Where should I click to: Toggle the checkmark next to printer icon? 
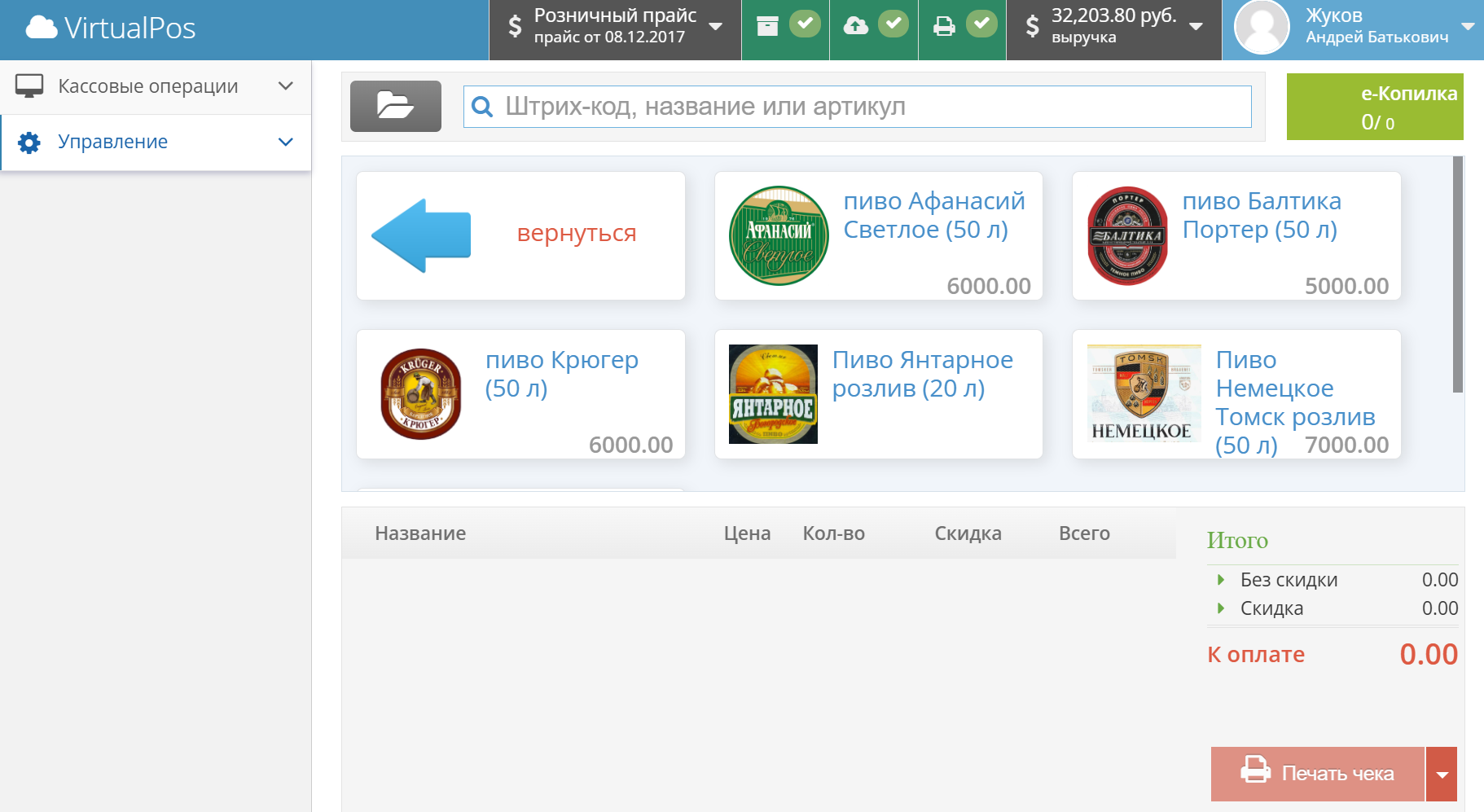click(x=981, y=24)
